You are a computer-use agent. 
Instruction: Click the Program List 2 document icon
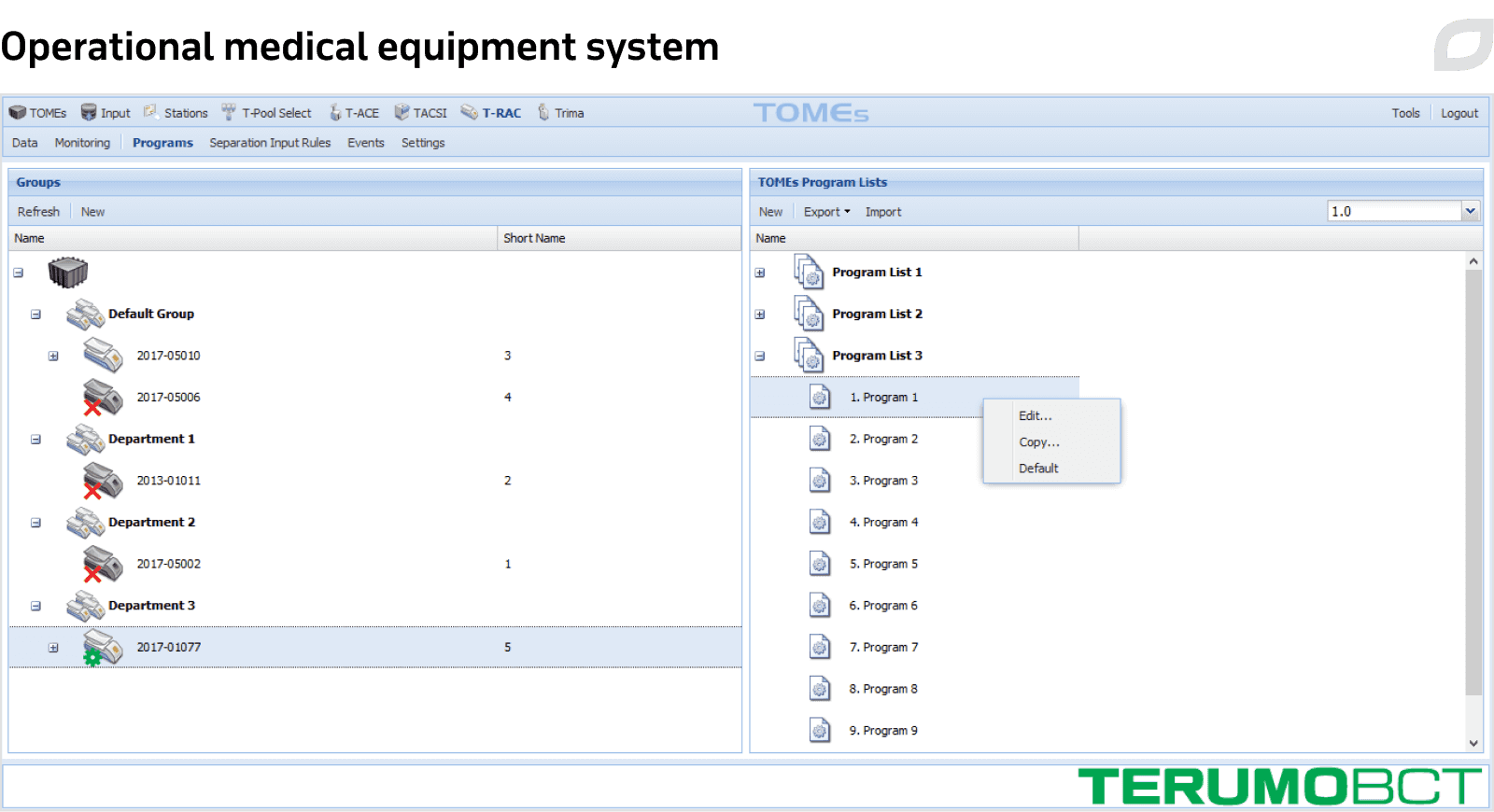click(809, 314)
